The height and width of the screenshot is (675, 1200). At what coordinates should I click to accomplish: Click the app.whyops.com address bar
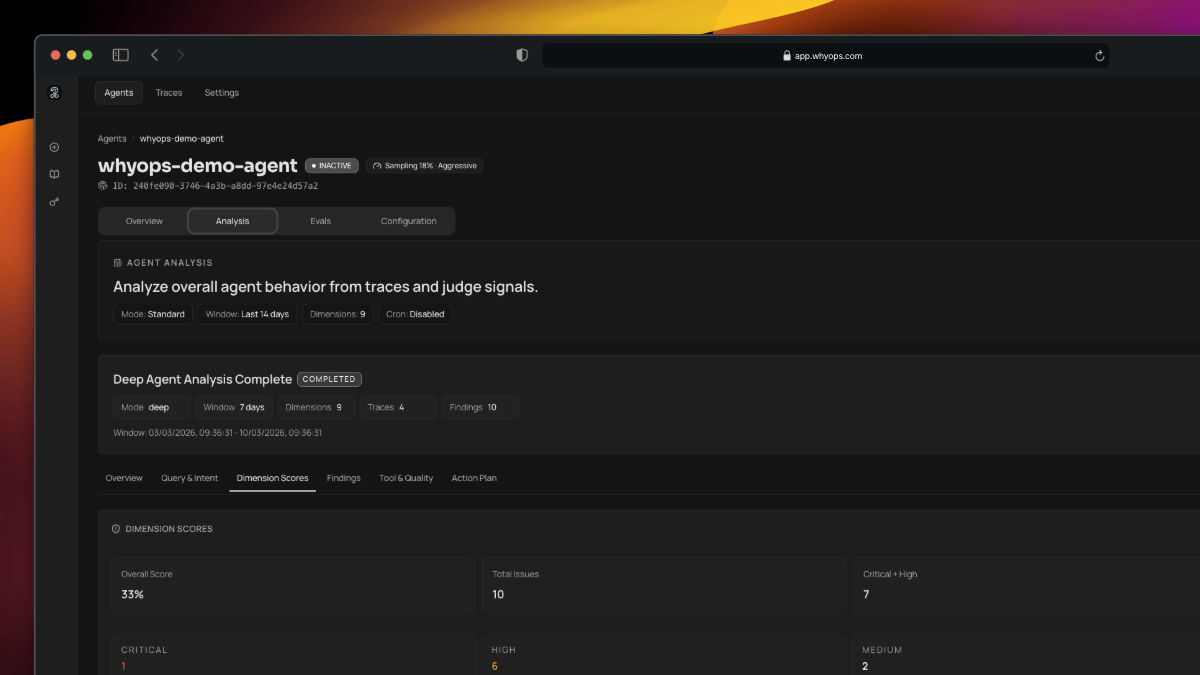826,56
